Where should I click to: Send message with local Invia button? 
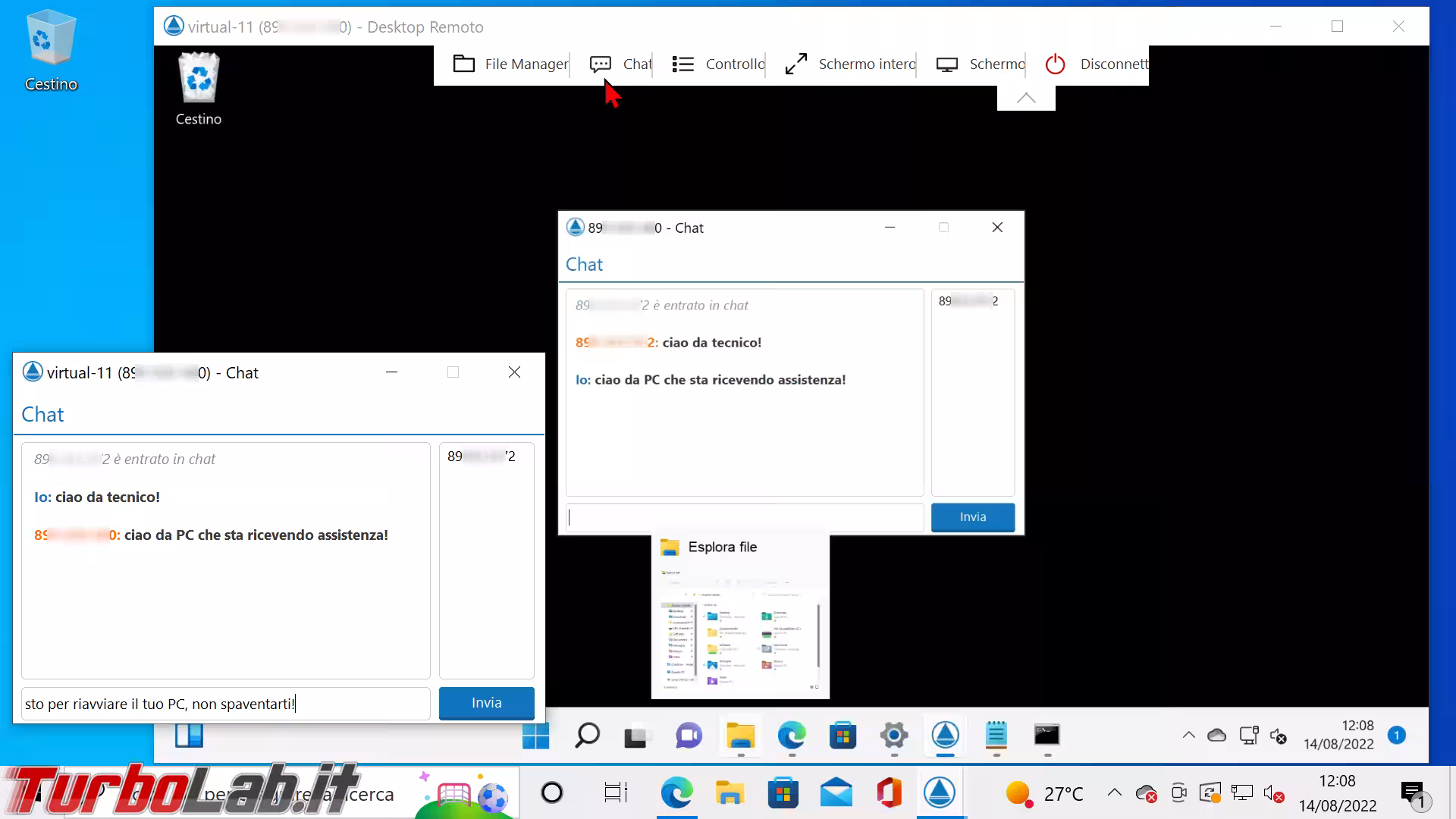coord(486,703)
